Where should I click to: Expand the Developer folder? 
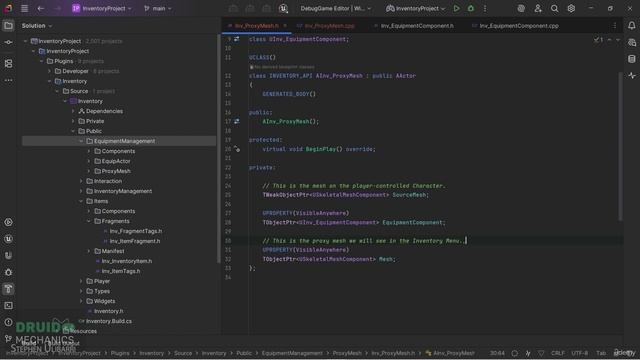pyautogui.click(x=49, y=71)
